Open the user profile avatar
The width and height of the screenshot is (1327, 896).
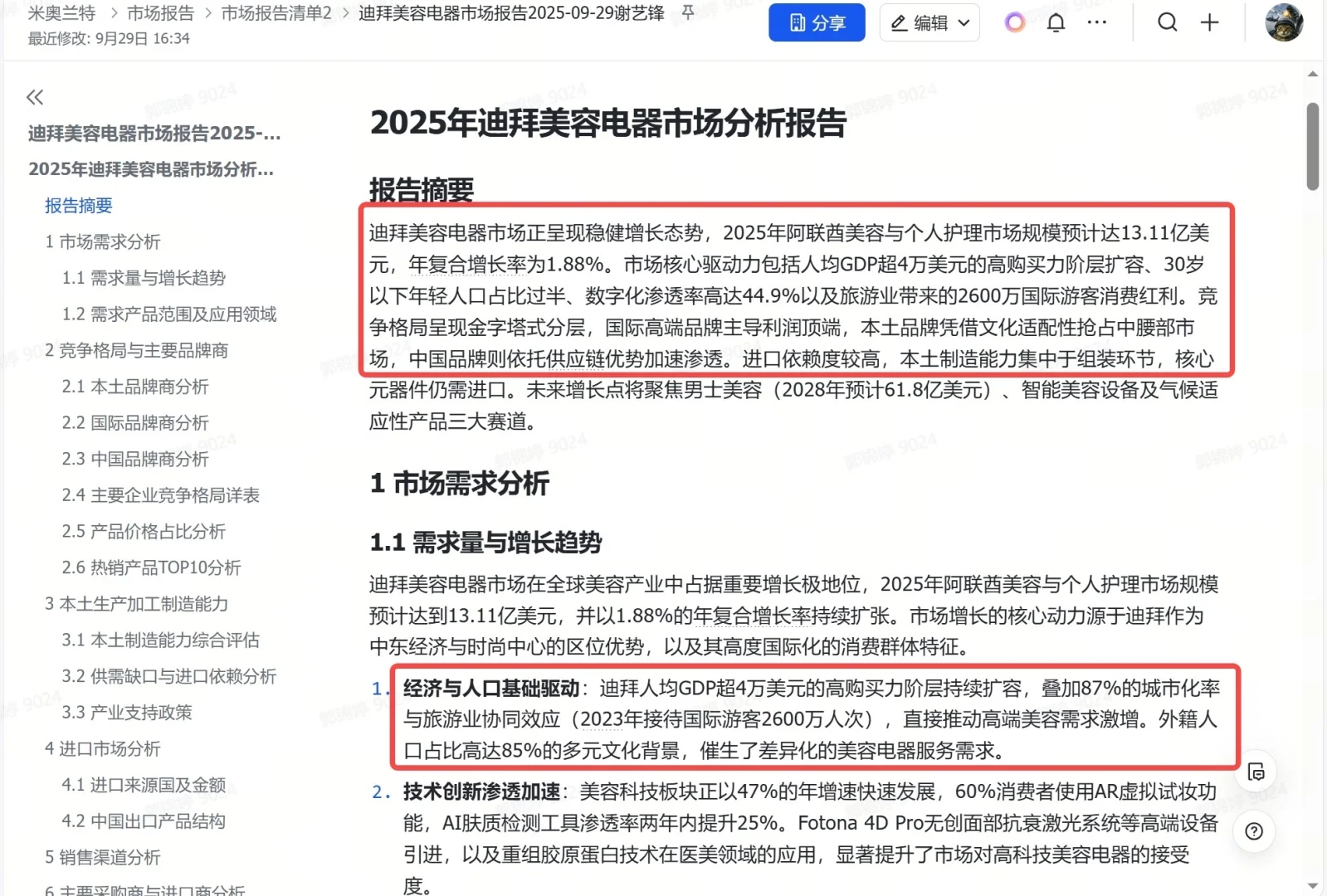[x=1284, y=22]
